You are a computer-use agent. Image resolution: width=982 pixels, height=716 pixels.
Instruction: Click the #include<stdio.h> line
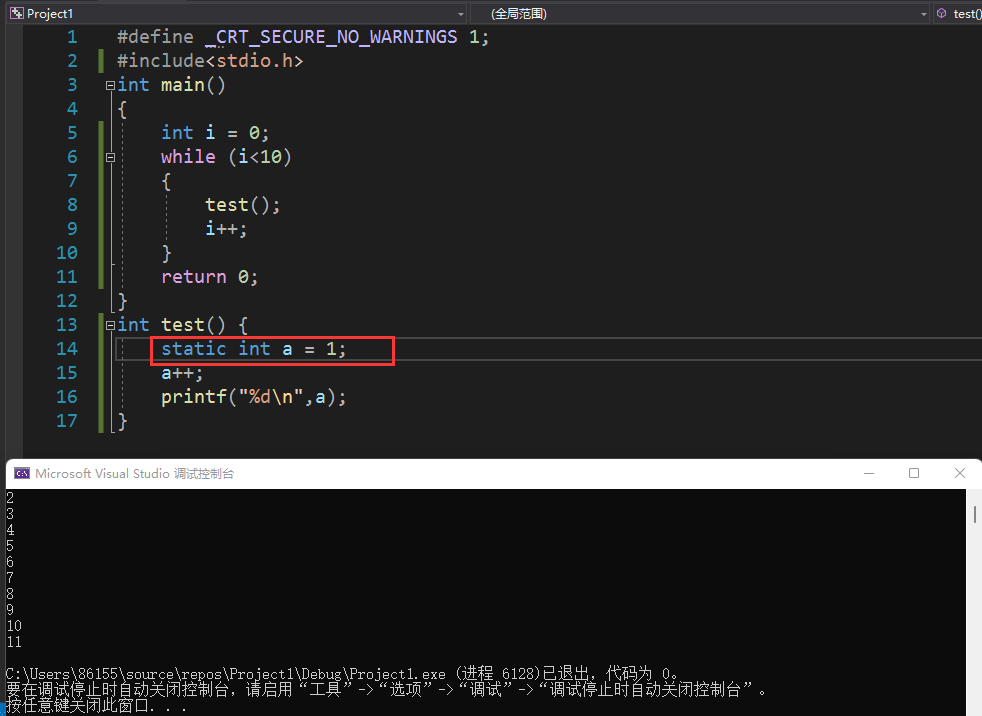(x=210, y=61)
